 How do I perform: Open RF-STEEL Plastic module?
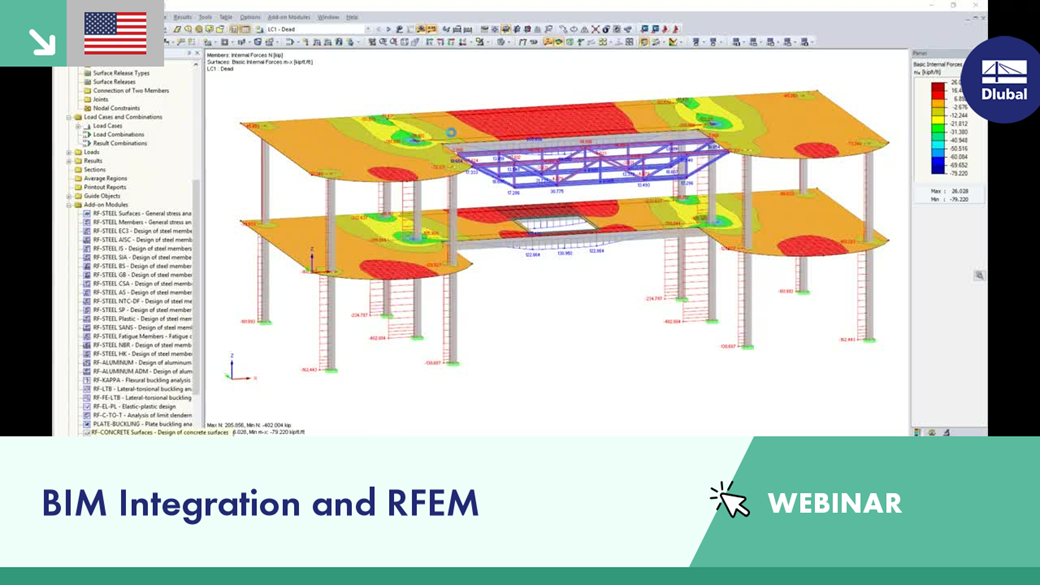pos(142,318)
